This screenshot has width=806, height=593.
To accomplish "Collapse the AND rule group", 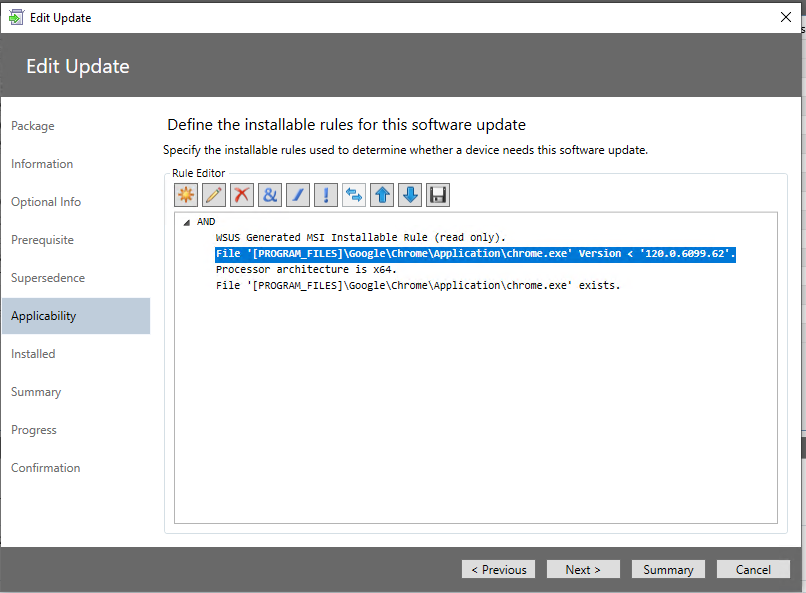I will 187,222.
